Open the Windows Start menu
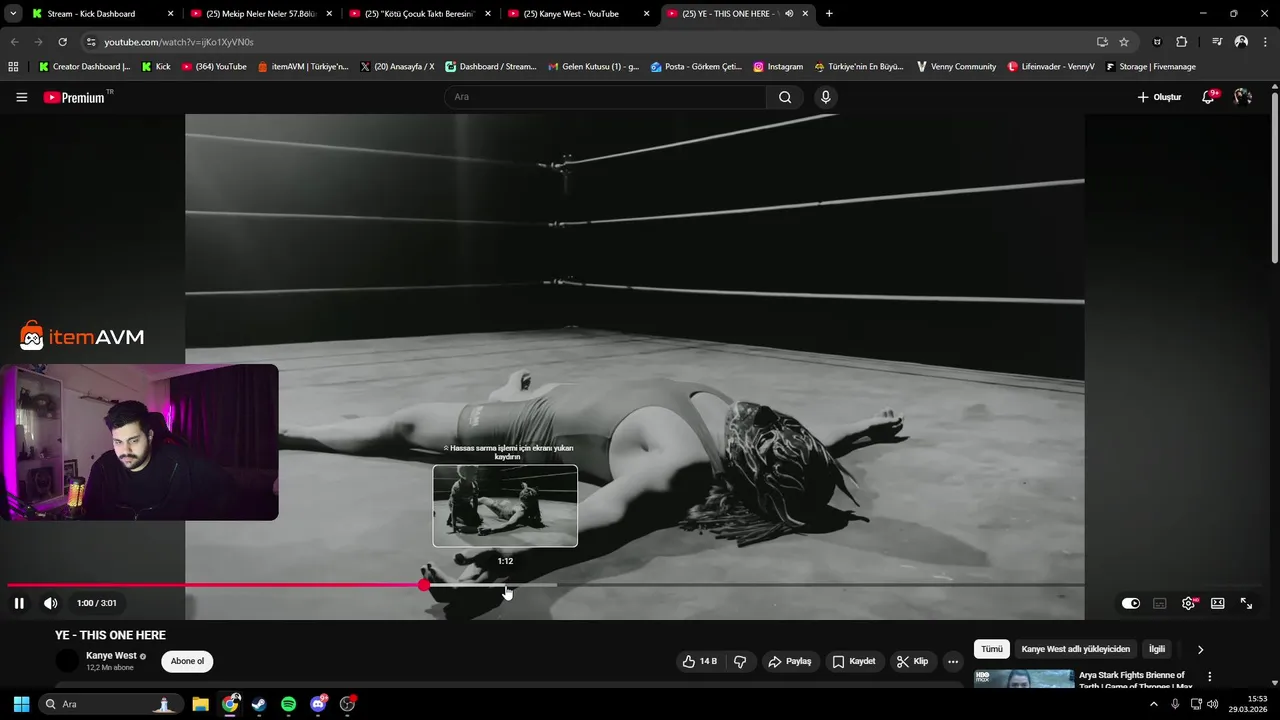The width and height of the screenshot is (1280, 720). pos(21,704)
